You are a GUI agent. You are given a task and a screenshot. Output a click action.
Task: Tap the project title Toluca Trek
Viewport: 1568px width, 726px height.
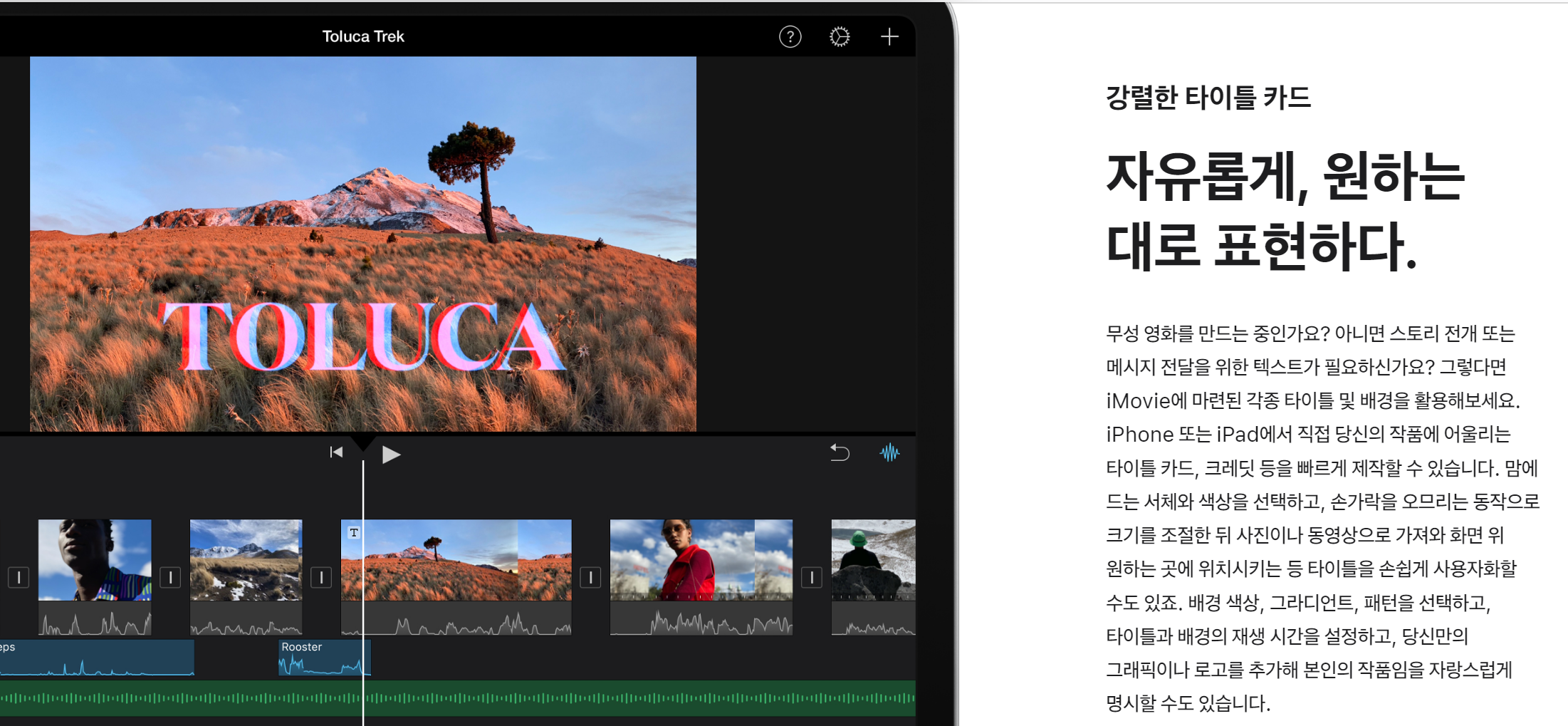pos(364,36)
